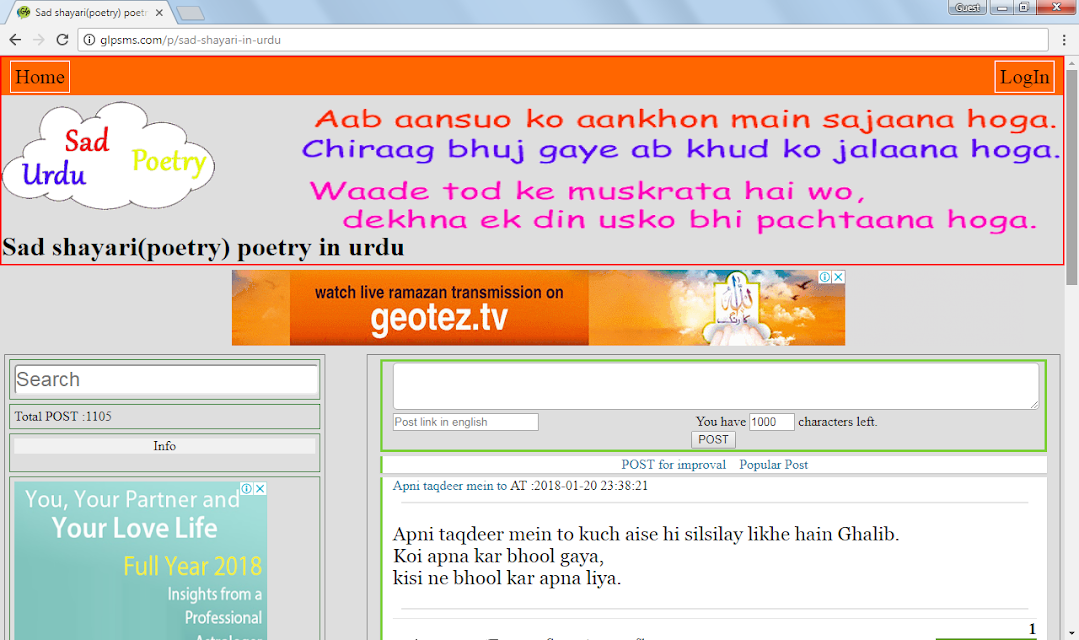Open POST for improval link

coord(674,465)
